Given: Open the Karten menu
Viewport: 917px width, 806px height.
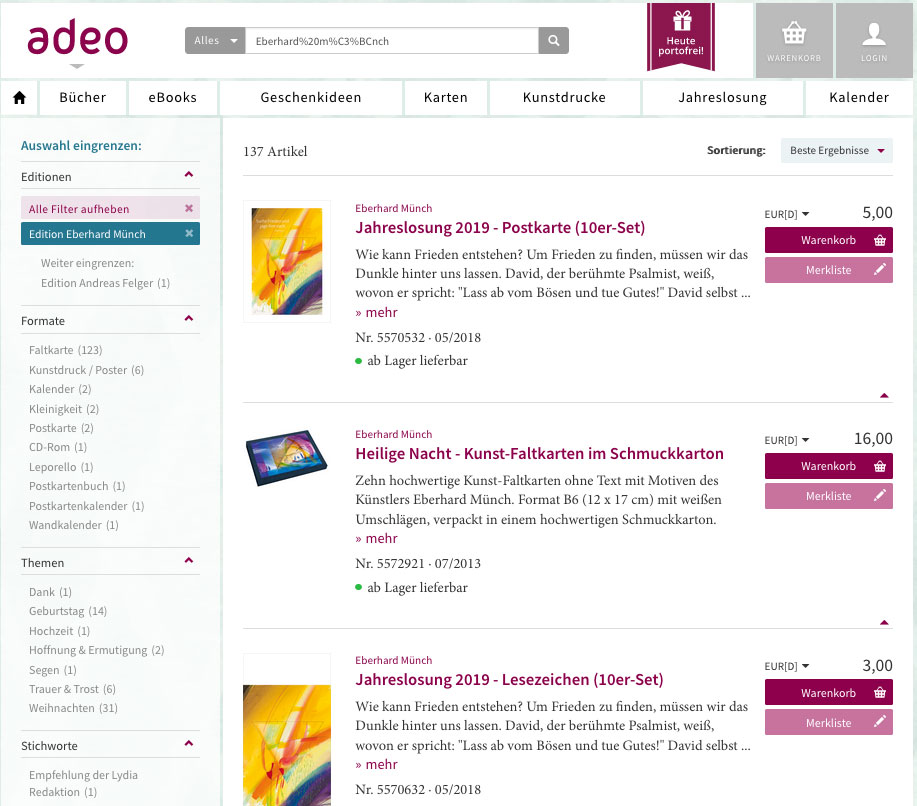Looking at the screenshot, I should tap(446, 98).
